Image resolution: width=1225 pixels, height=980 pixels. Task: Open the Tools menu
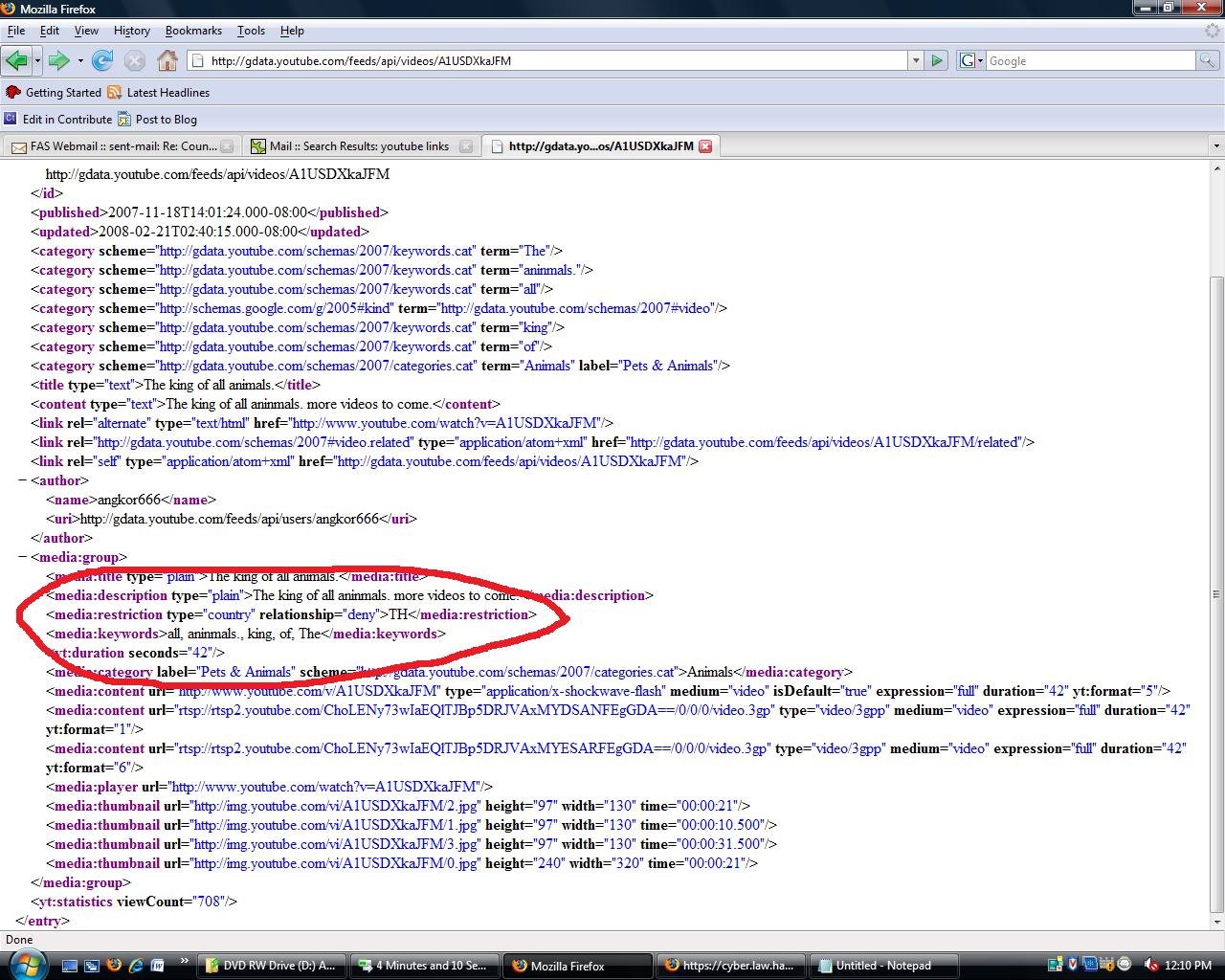[251, 31]
